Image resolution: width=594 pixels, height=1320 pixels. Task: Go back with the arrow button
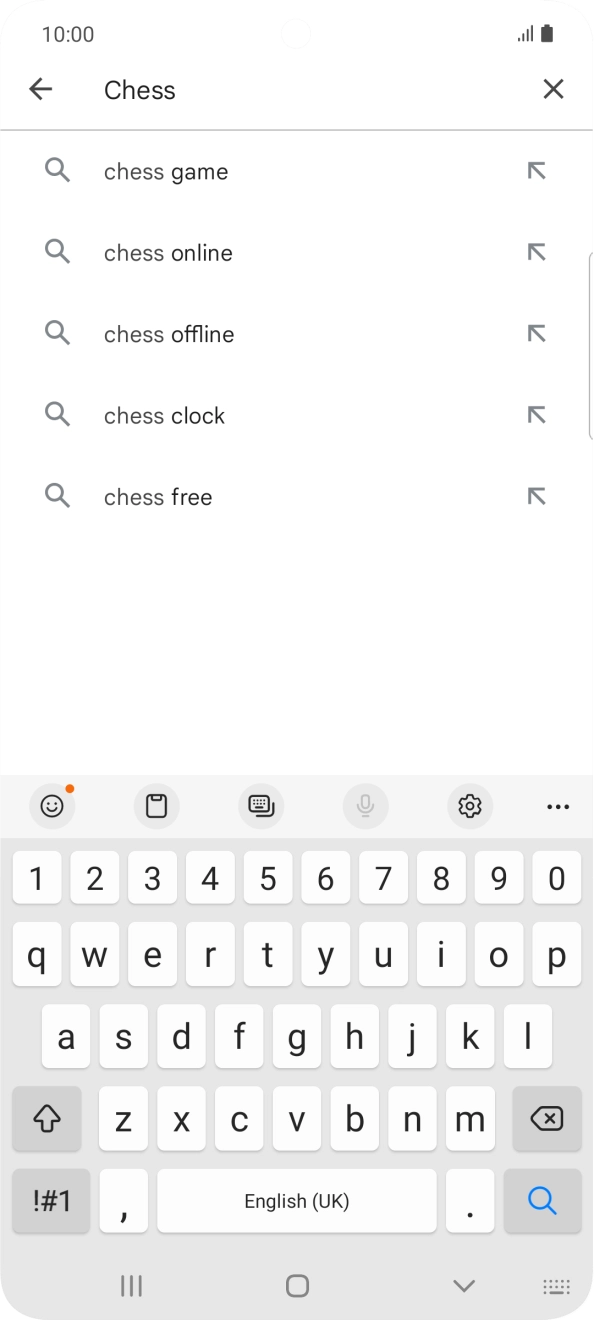(x=40, y=89)
